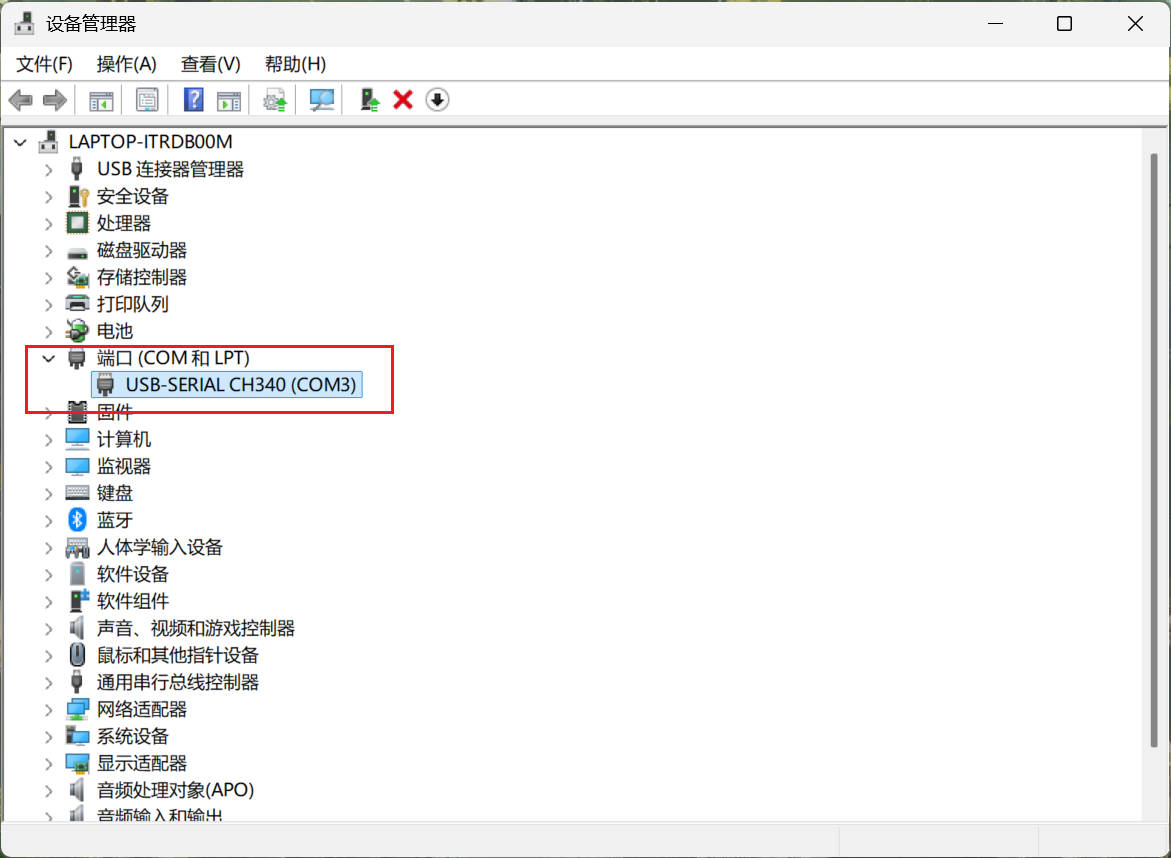
Task: Click the 处理器 chip icon
Action: point(77,223)
